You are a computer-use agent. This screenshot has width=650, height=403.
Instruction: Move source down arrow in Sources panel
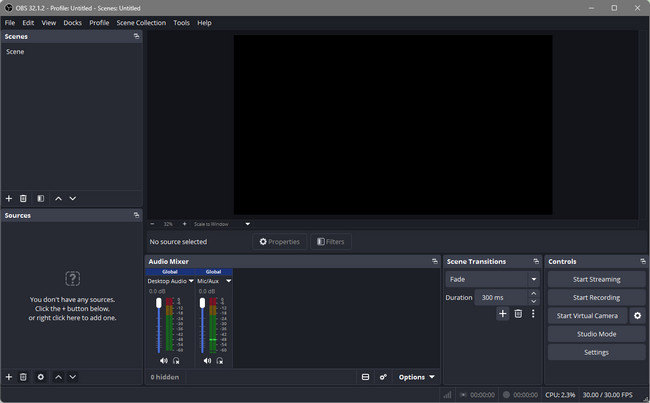coord(73,377)
